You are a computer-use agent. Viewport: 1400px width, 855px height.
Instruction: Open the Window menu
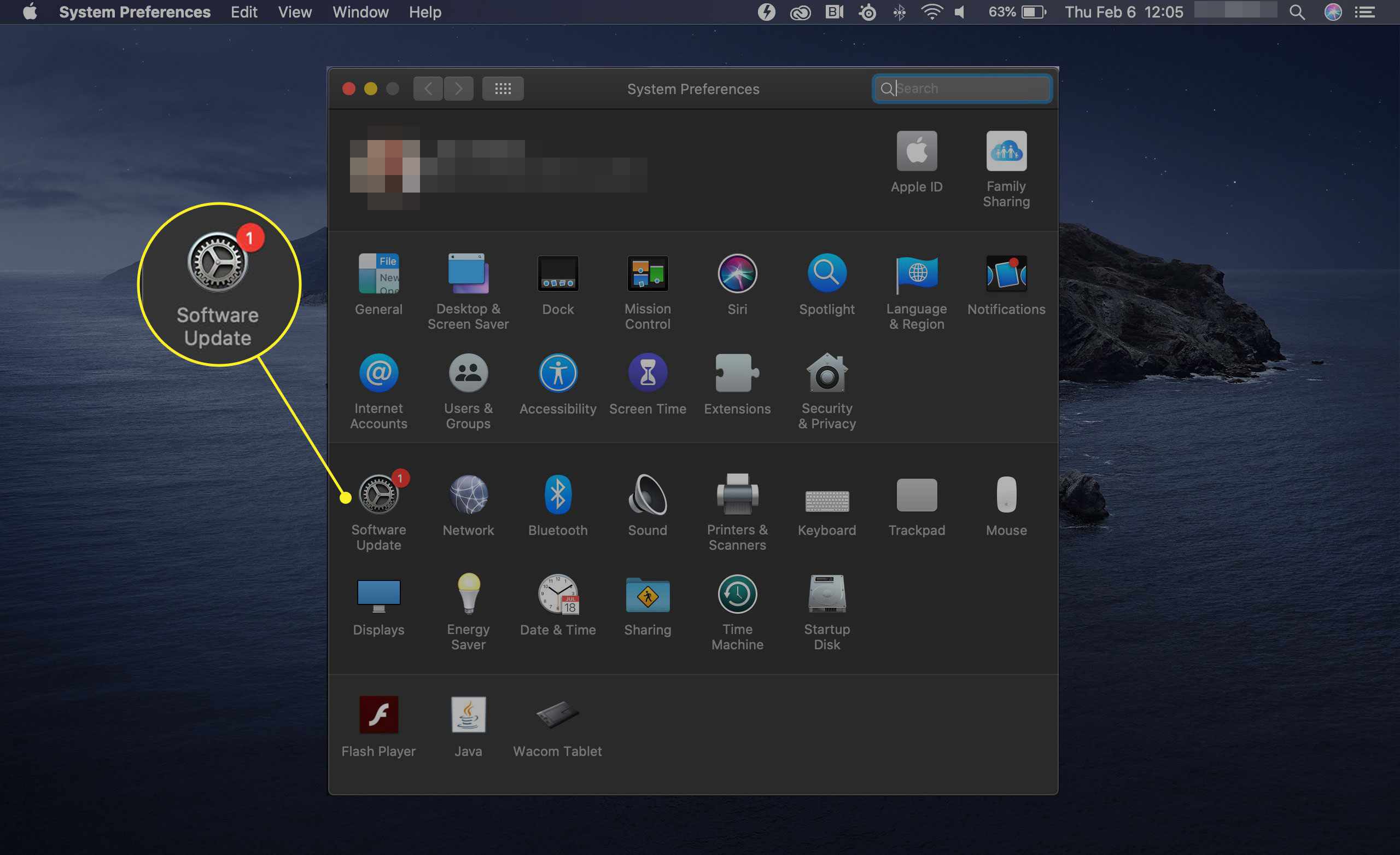click(x=360, y=12)
